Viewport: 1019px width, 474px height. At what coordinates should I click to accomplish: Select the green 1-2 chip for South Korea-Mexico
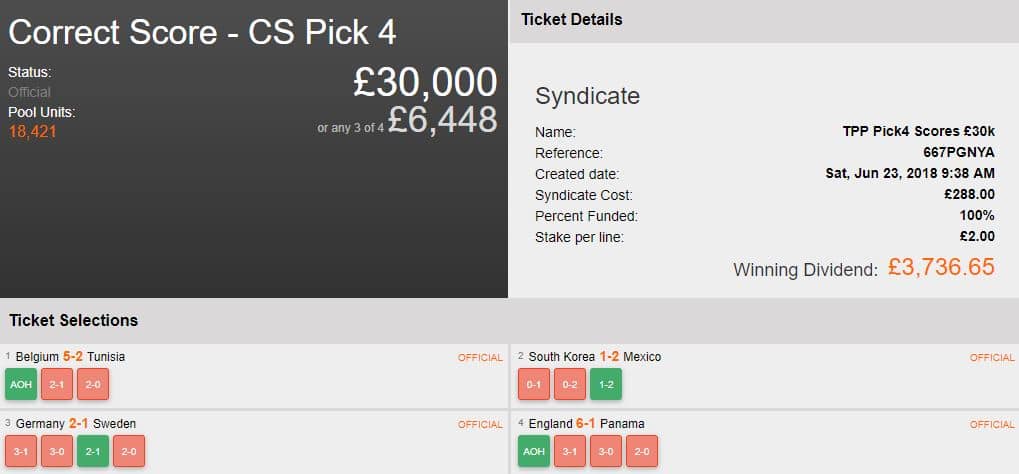(x=605, y=384)
